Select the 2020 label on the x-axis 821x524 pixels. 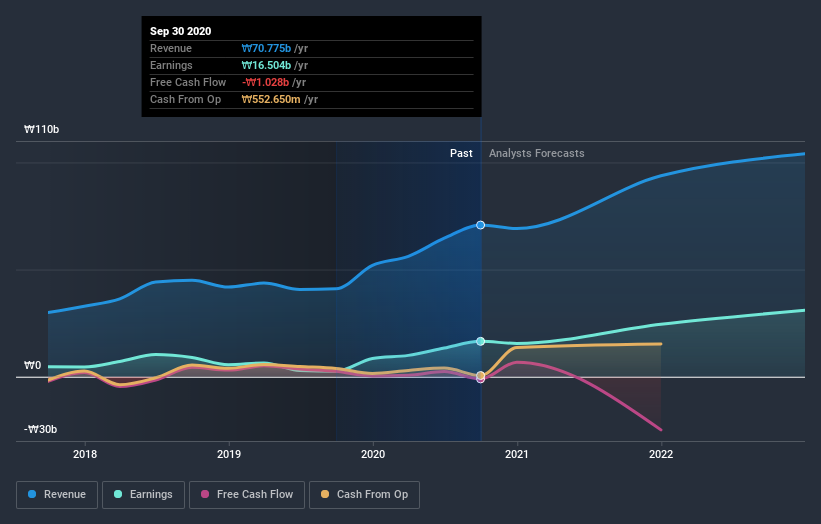(373, 454)
